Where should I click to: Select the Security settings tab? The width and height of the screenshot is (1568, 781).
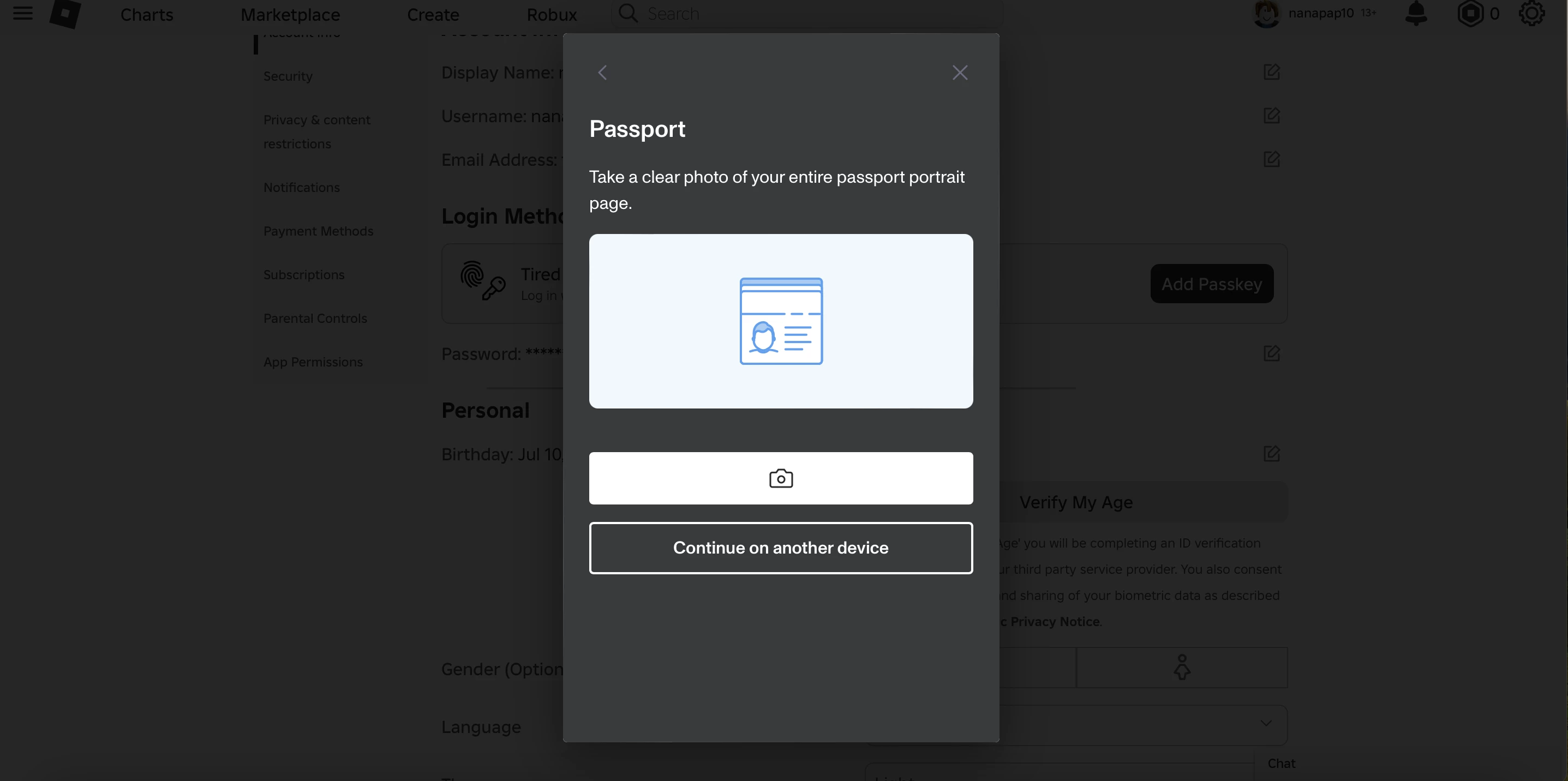(x=288, y=76)
